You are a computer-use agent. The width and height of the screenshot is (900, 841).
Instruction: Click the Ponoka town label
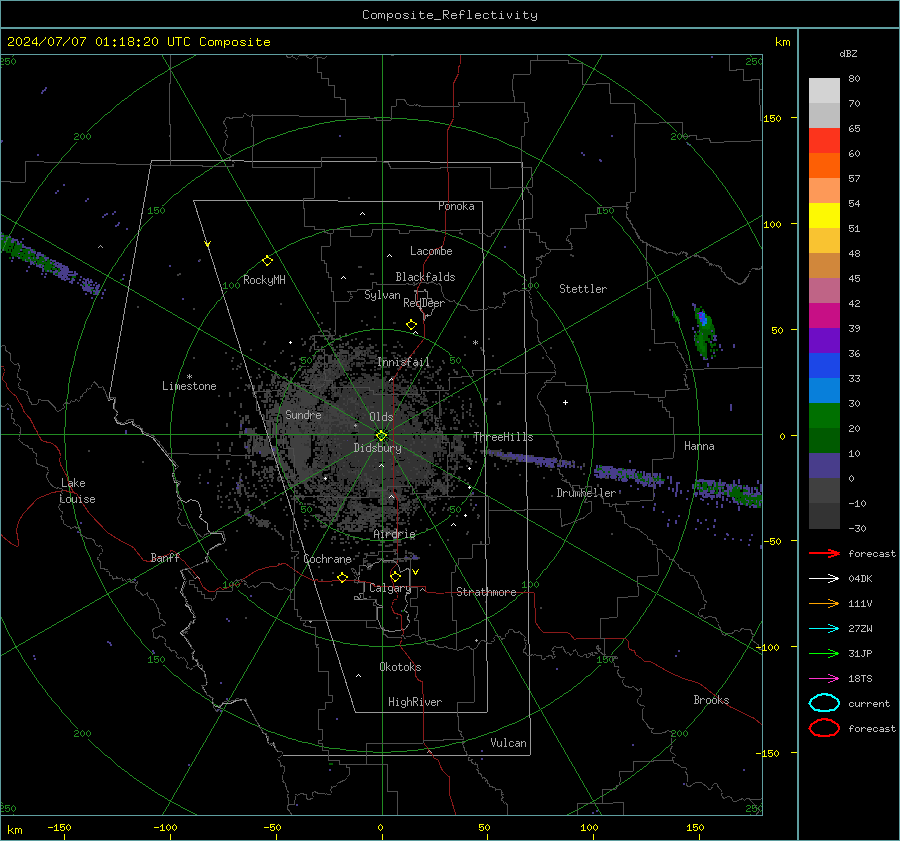click(x=456, y=206)
